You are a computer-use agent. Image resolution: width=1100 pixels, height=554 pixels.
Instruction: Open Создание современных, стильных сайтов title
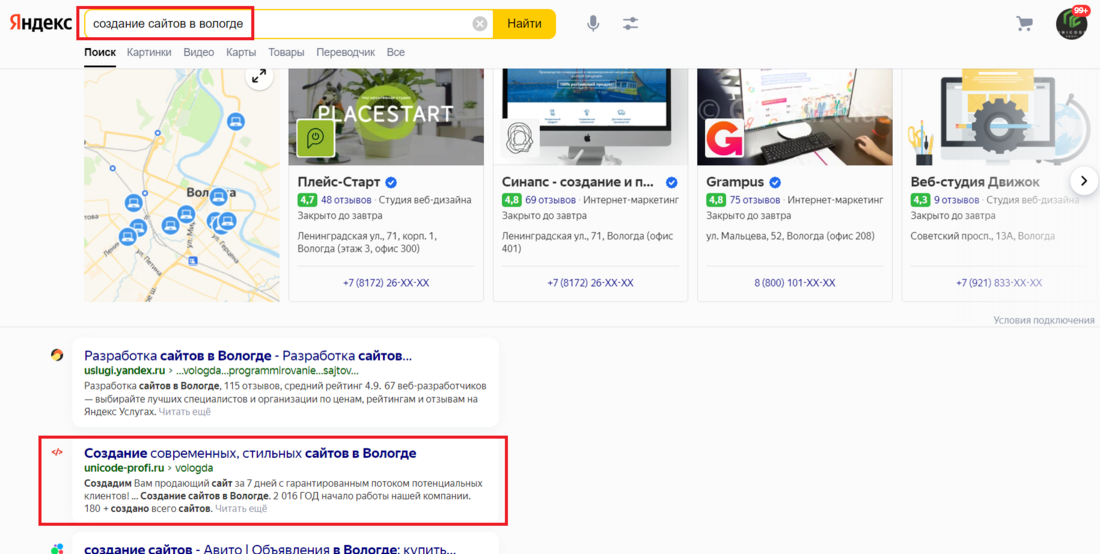(x=250, y=453)
